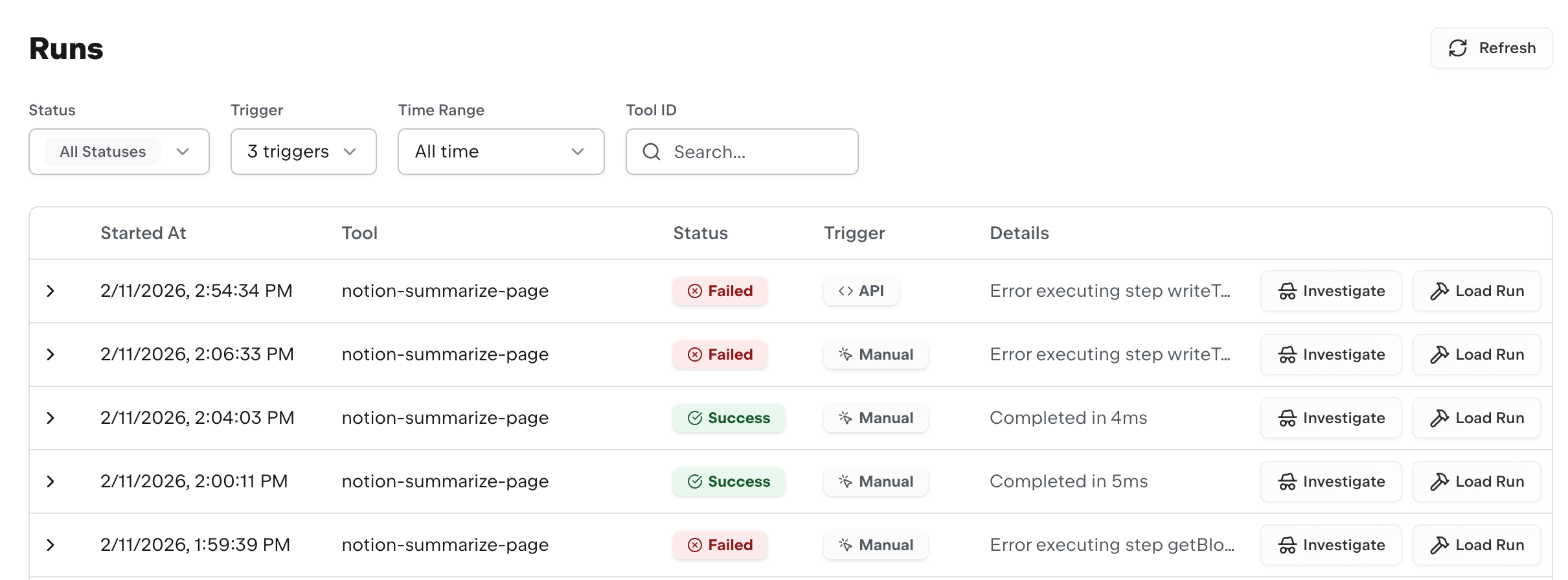
Task: Expand the 2:00:11 PM run row
Action: (51, 481)
